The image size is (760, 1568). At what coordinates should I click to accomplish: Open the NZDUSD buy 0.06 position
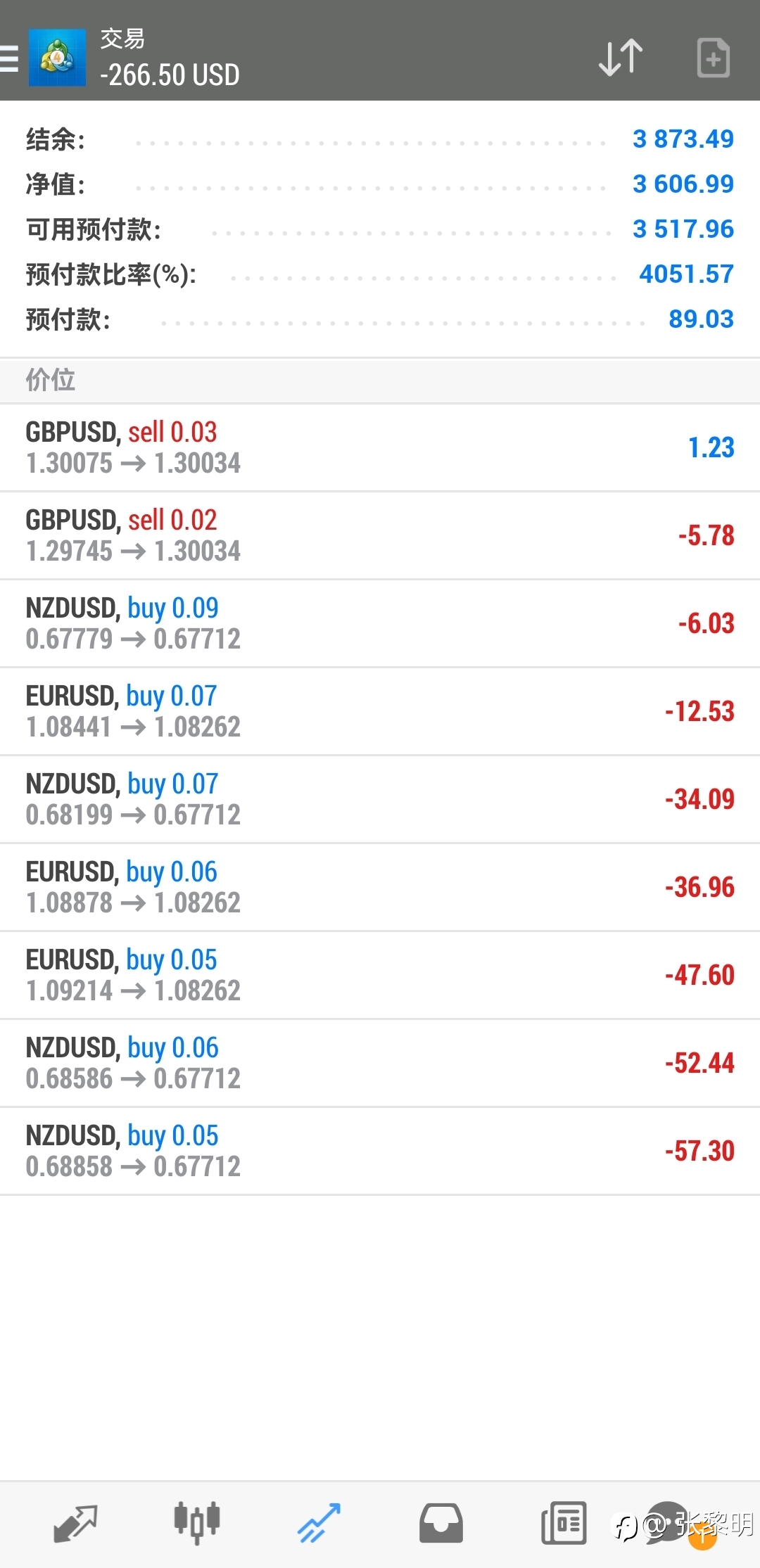[380, 1063]
